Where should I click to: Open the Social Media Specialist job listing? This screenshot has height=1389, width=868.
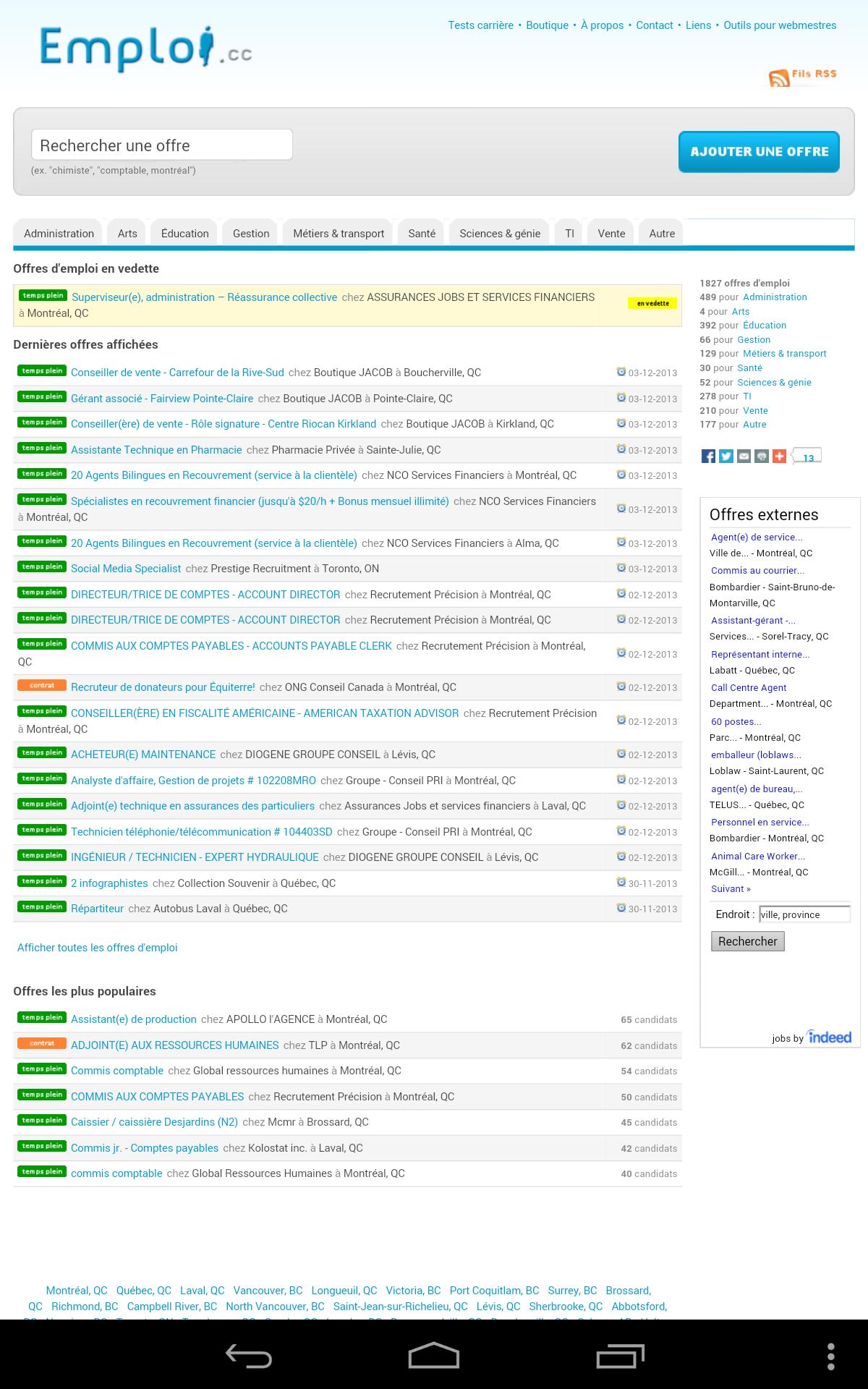[126, 569]
